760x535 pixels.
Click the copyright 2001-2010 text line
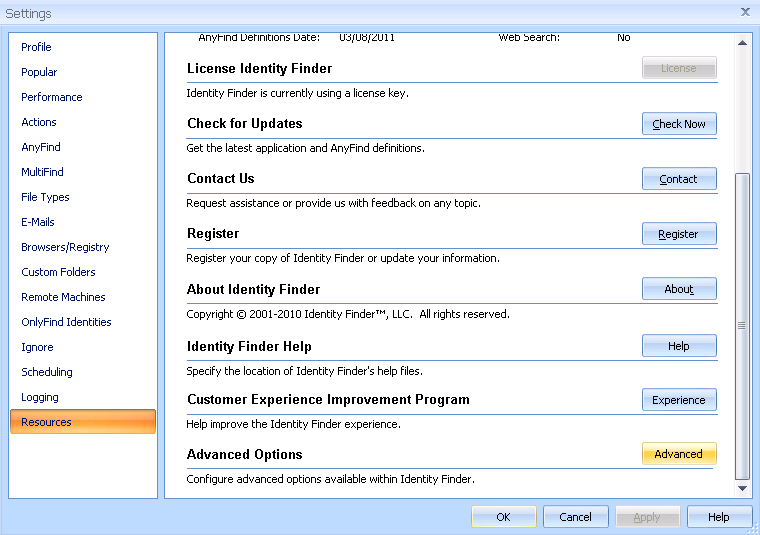click(348, 315)
